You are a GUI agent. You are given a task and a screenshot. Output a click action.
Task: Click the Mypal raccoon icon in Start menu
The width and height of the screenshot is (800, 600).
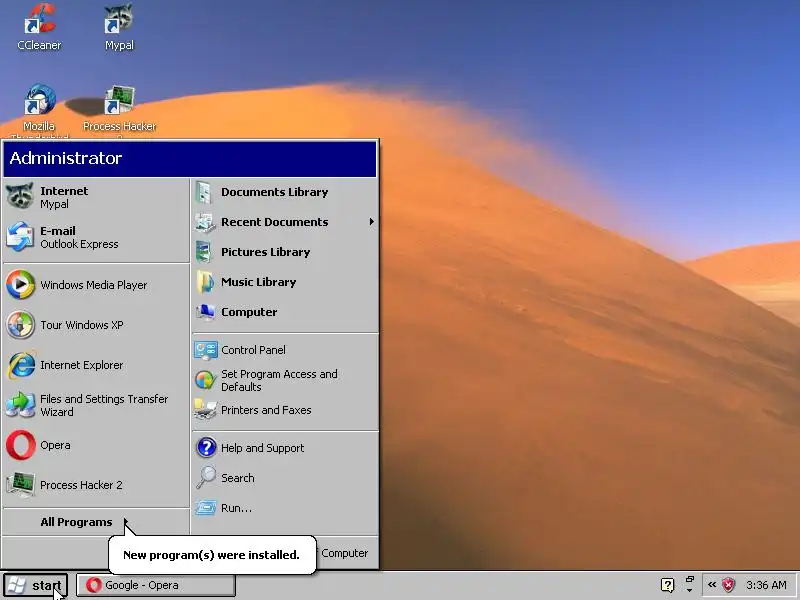pyautogui.click(x=20, y=197)
